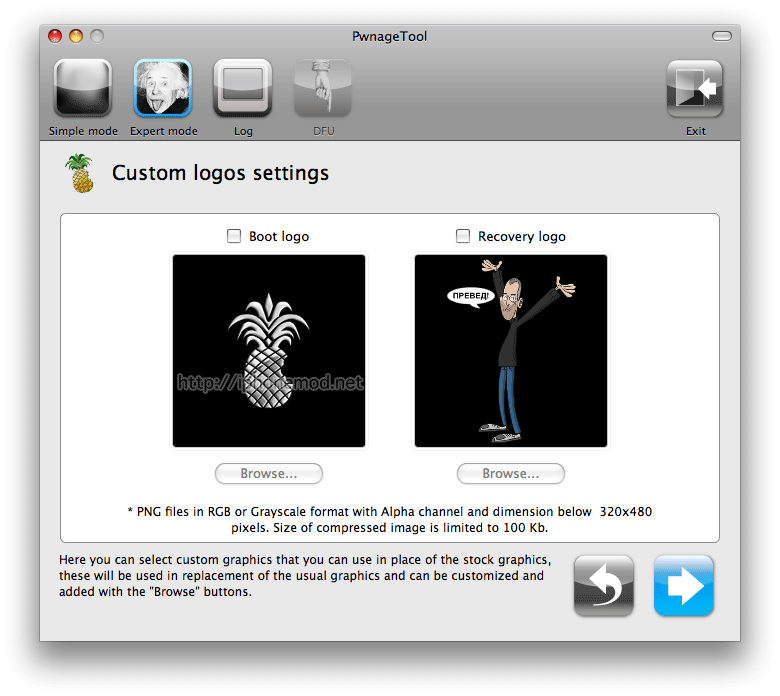The height and width of the screenshot is (696, 780).
Task: Click the "Here you can select custom graphics" description
Action: [x=305, y=576]
